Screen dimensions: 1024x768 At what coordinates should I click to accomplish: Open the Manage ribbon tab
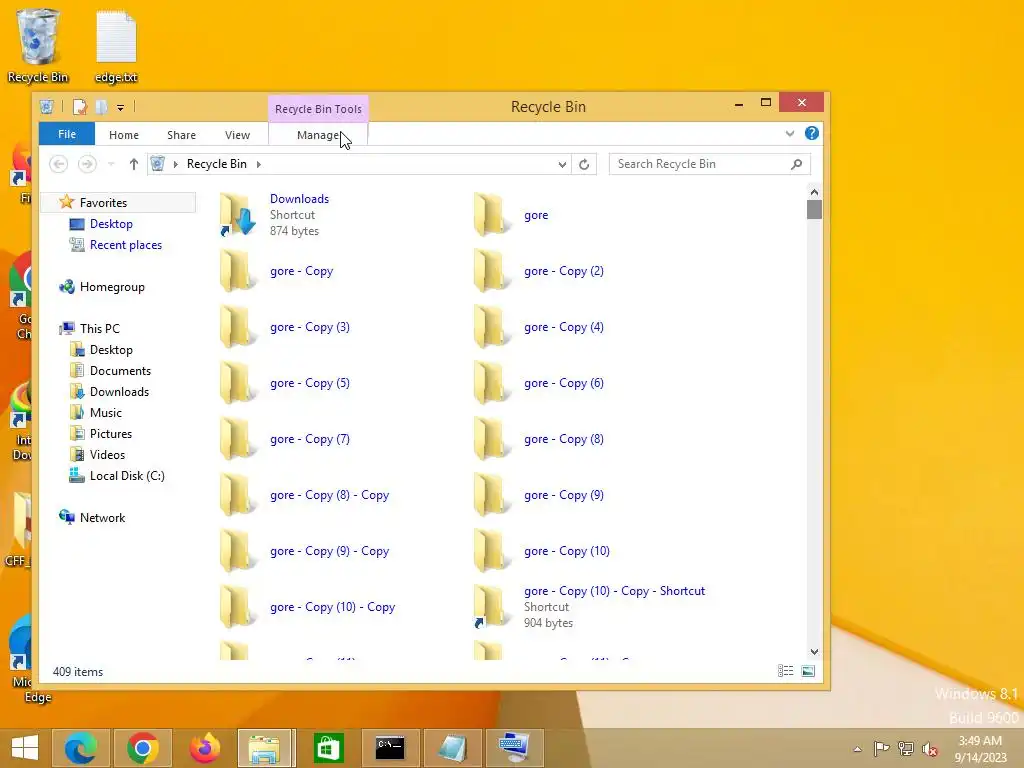318,135
